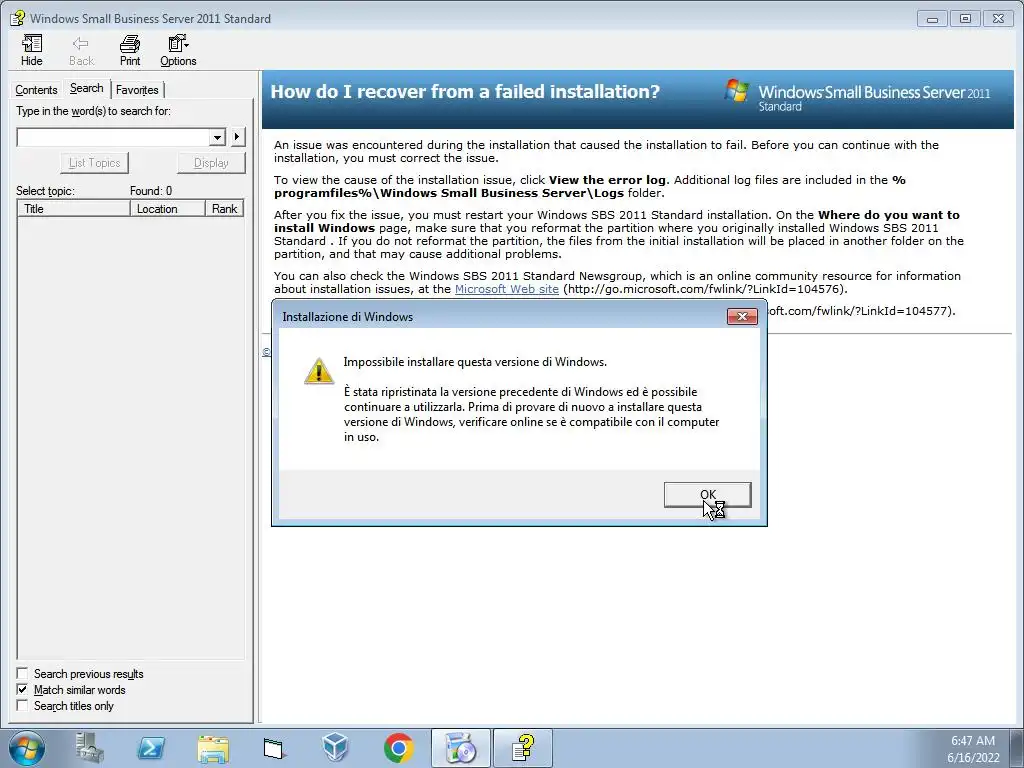Screen dimensions: 1024x768
Task: Uncheck Match similar words
Action: [x=22, y=690]
